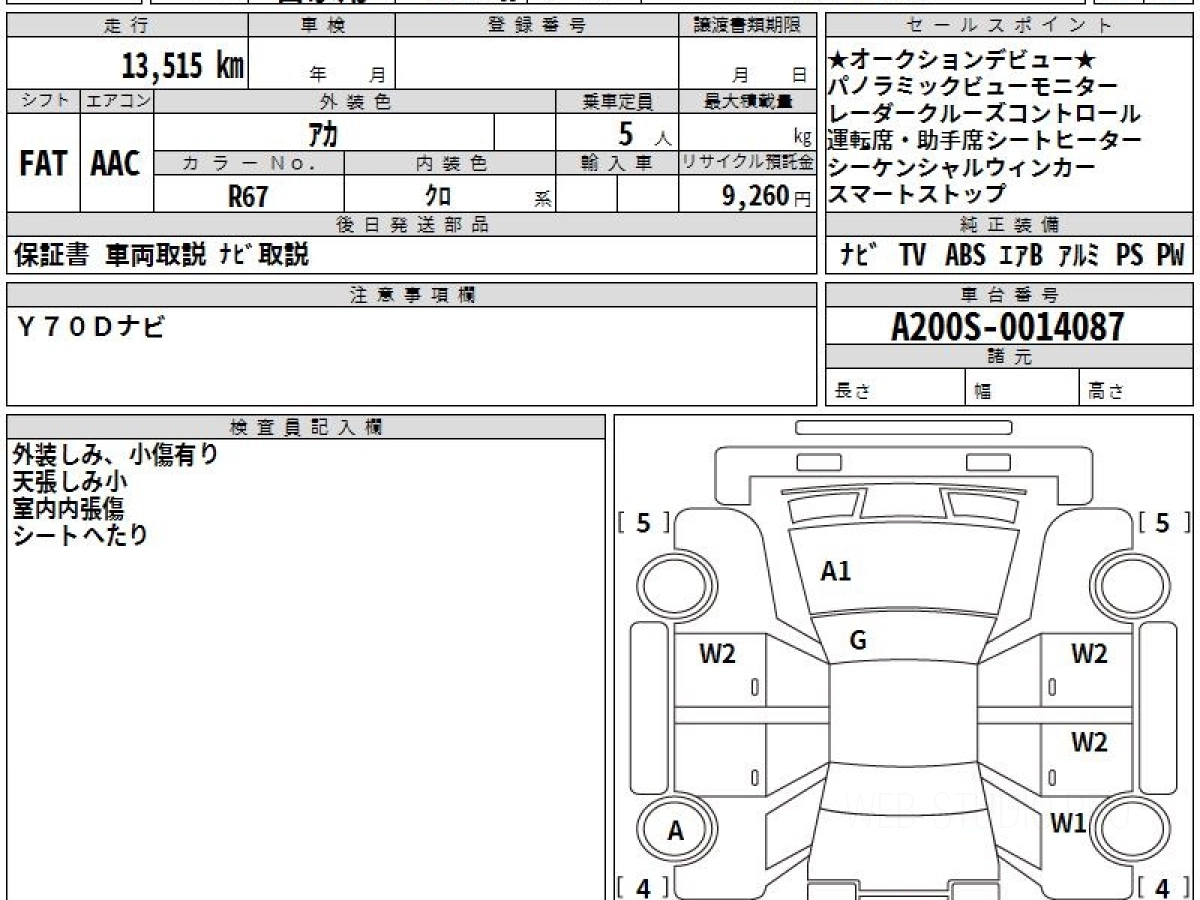Select the パノラミックビューモニター line
1200x900 pixels.
pyautogui.click(x=973, y=87)
